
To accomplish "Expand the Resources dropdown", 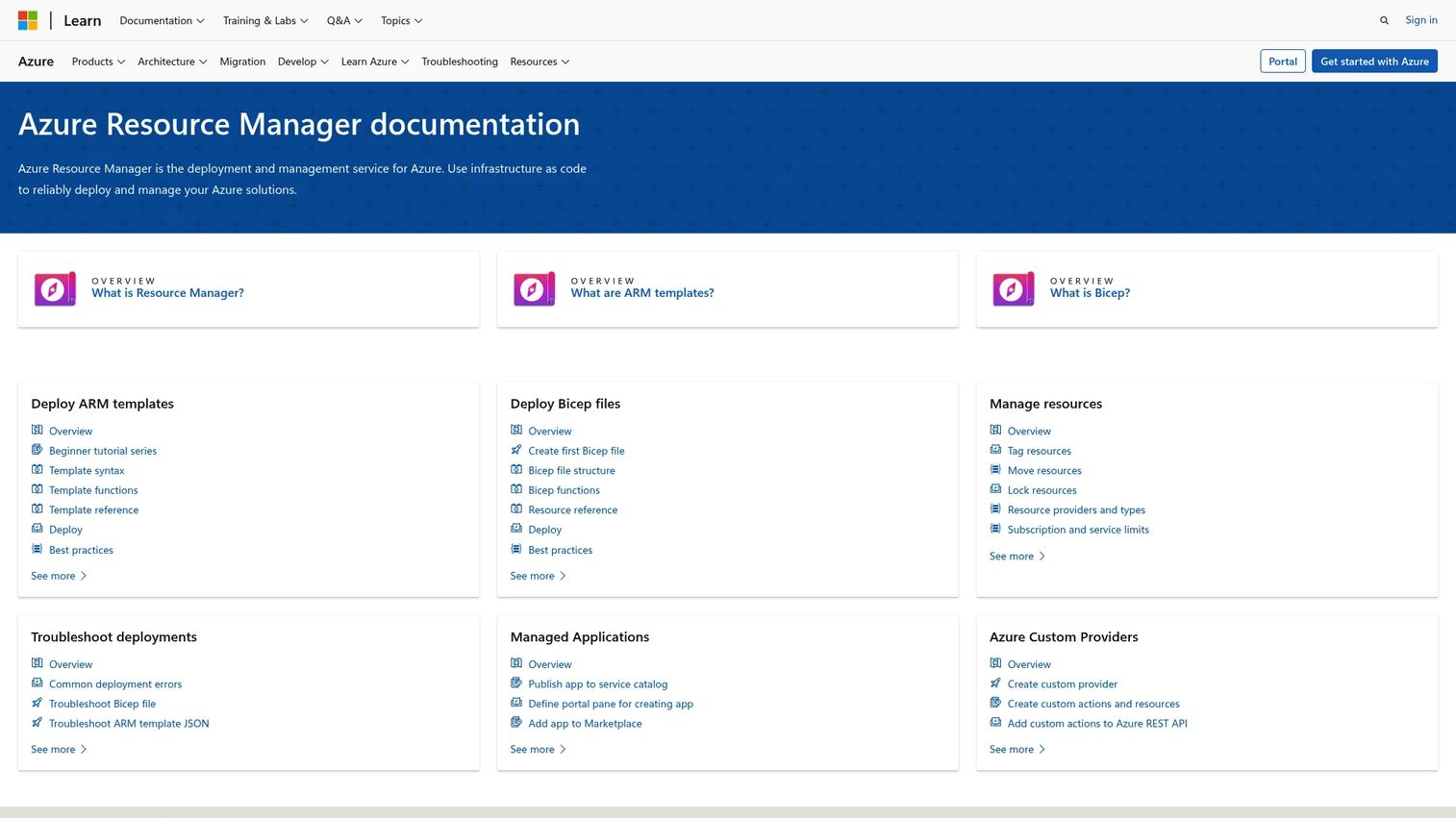I will click(x=540, y=62).
